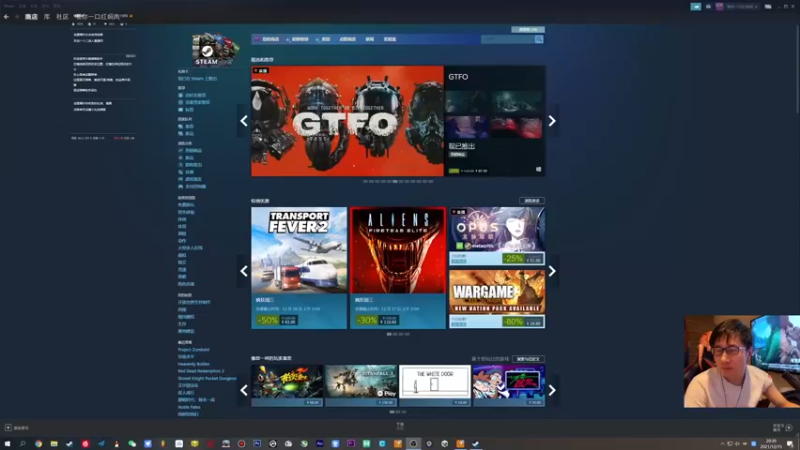Show previous featured game in GTFO carousel
This screenshot has width=800, height=450.
(x=244, y=121)
